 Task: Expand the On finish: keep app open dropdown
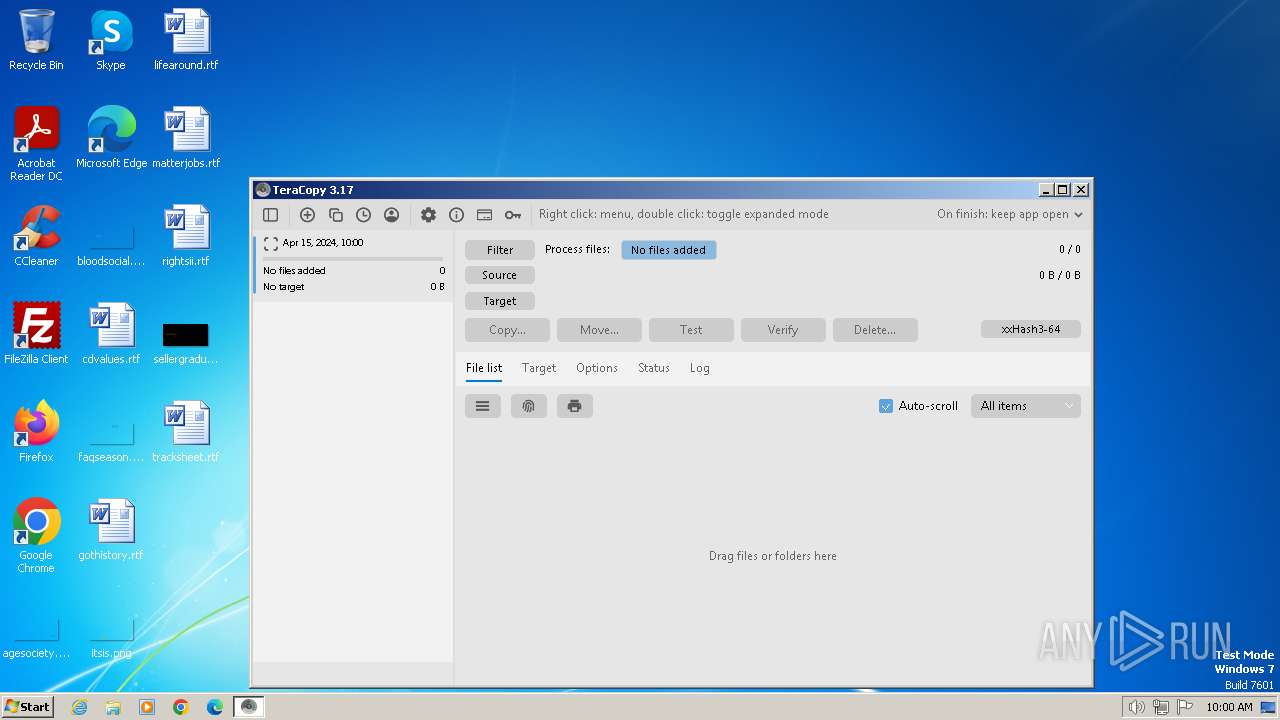[1010, 214]
